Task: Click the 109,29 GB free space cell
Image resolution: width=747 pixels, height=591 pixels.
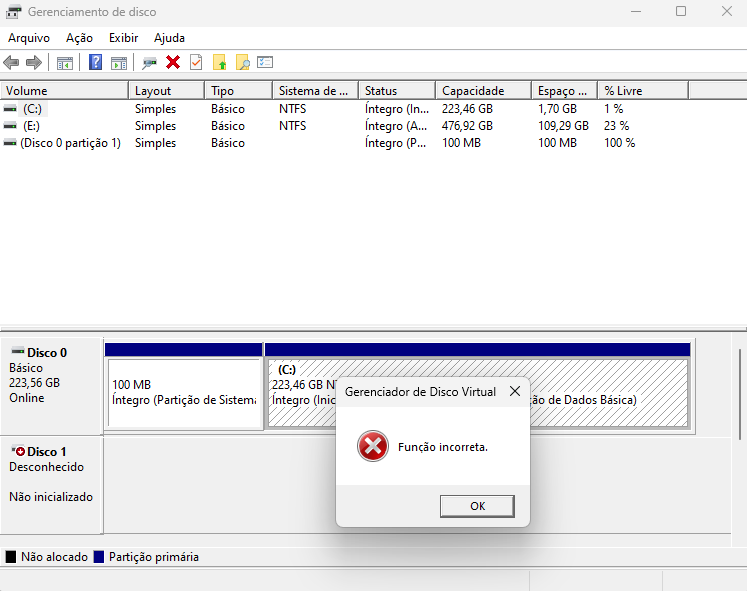Action: (x=563, y=126)
